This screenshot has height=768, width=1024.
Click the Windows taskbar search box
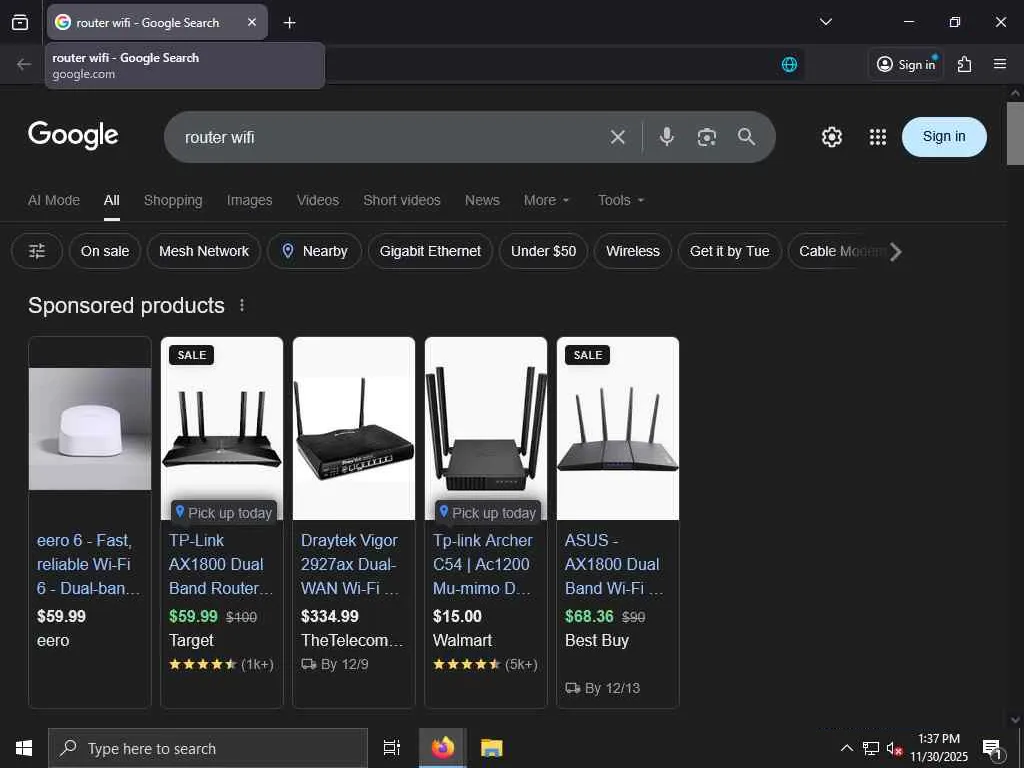(208, 748)
